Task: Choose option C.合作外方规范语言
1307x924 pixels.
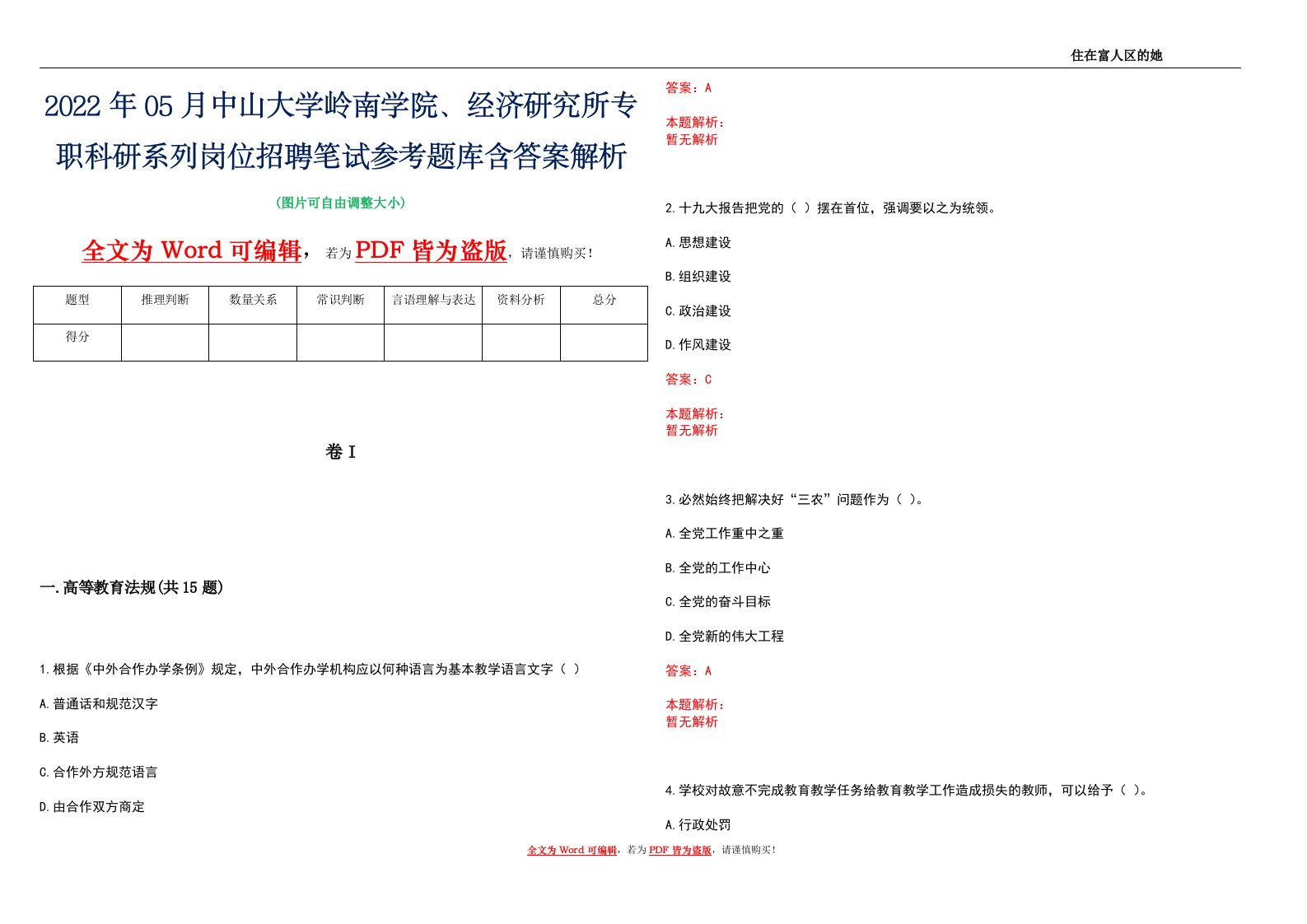Action: 99,772
